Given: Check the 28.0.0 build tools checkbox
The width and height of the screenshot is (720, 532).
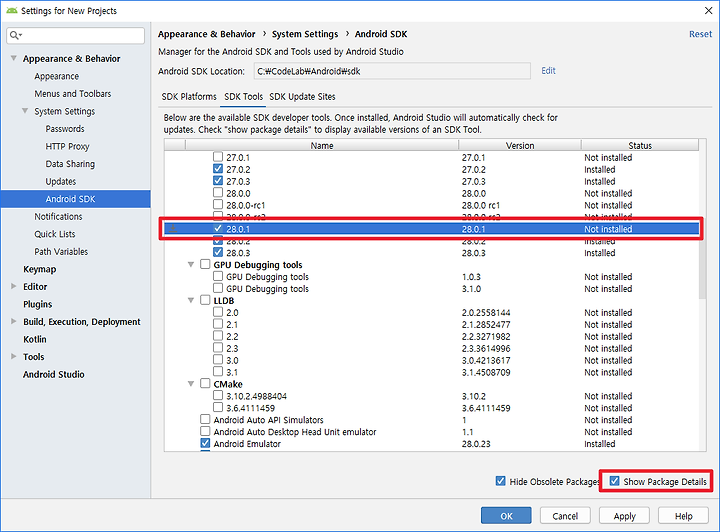Looking at the screenshot, I should point(218,193).
